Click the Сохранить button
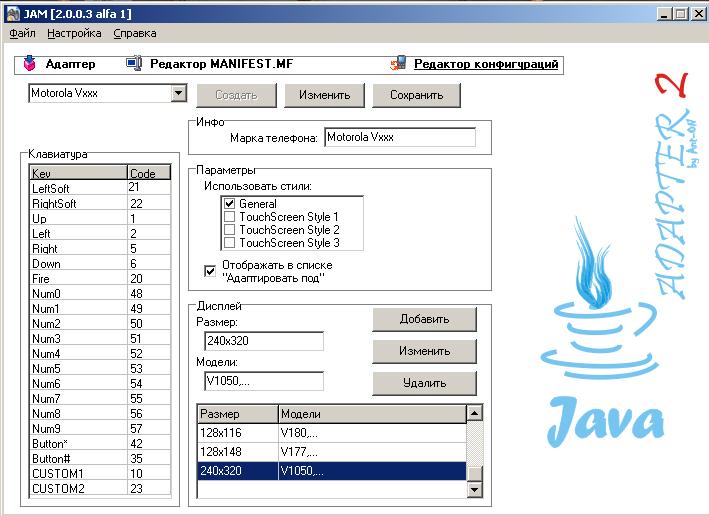This screenshot has height=515, width=709. (x=416, y=95)
